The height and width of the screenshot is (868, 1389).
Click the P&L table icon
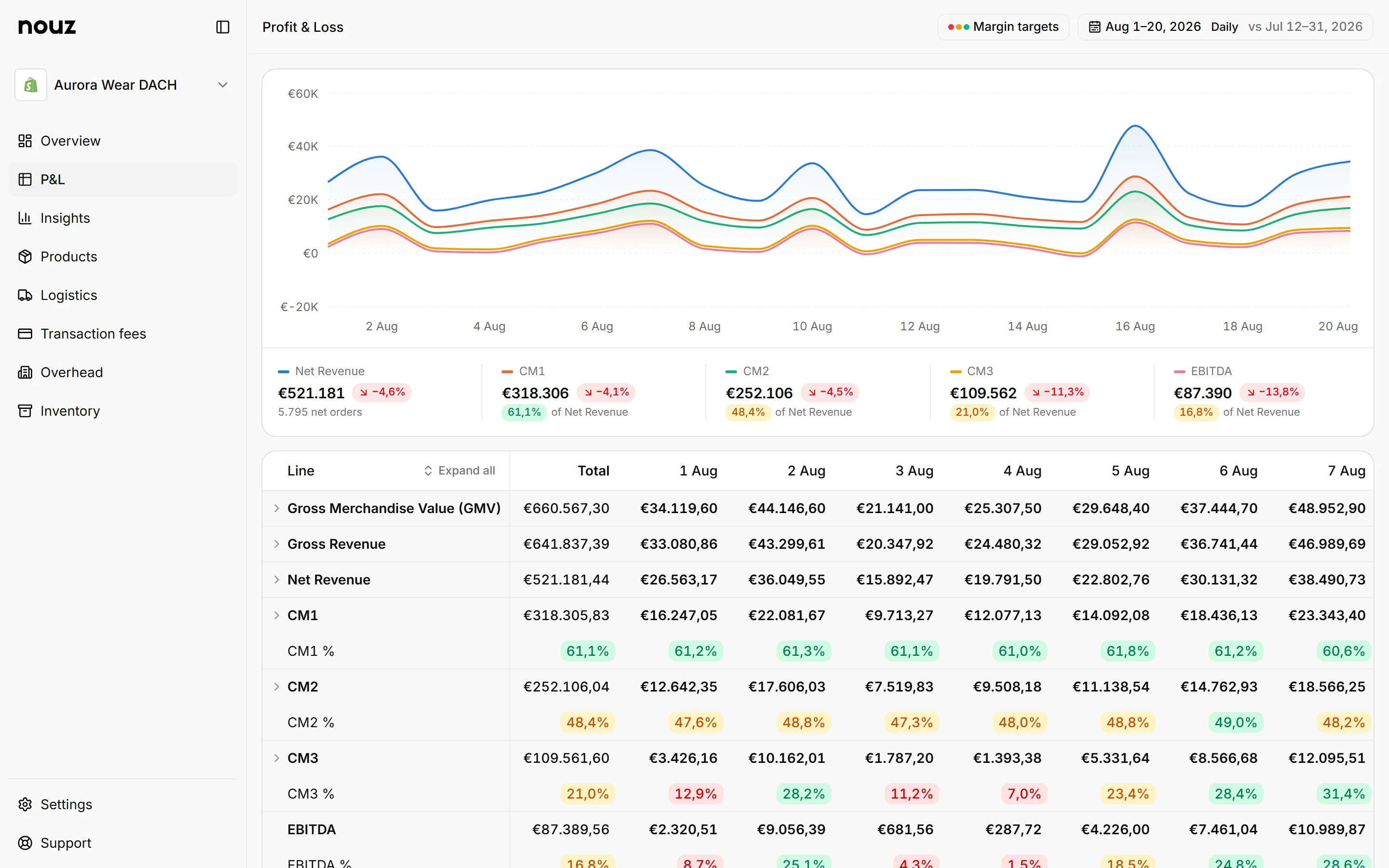[x=25, y=179]
